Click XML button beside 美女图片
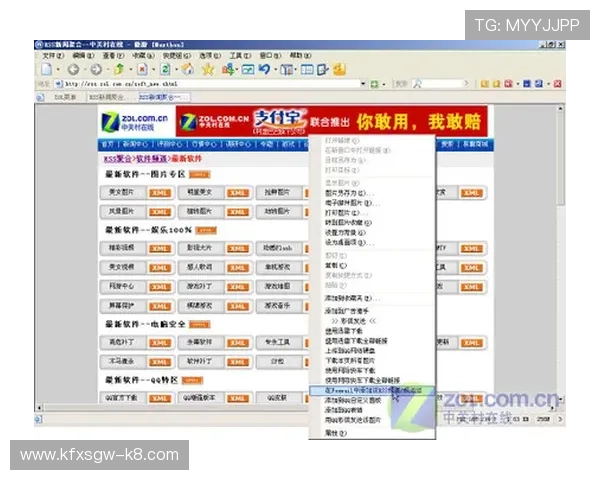600x480 pixels. coord(160,193)
